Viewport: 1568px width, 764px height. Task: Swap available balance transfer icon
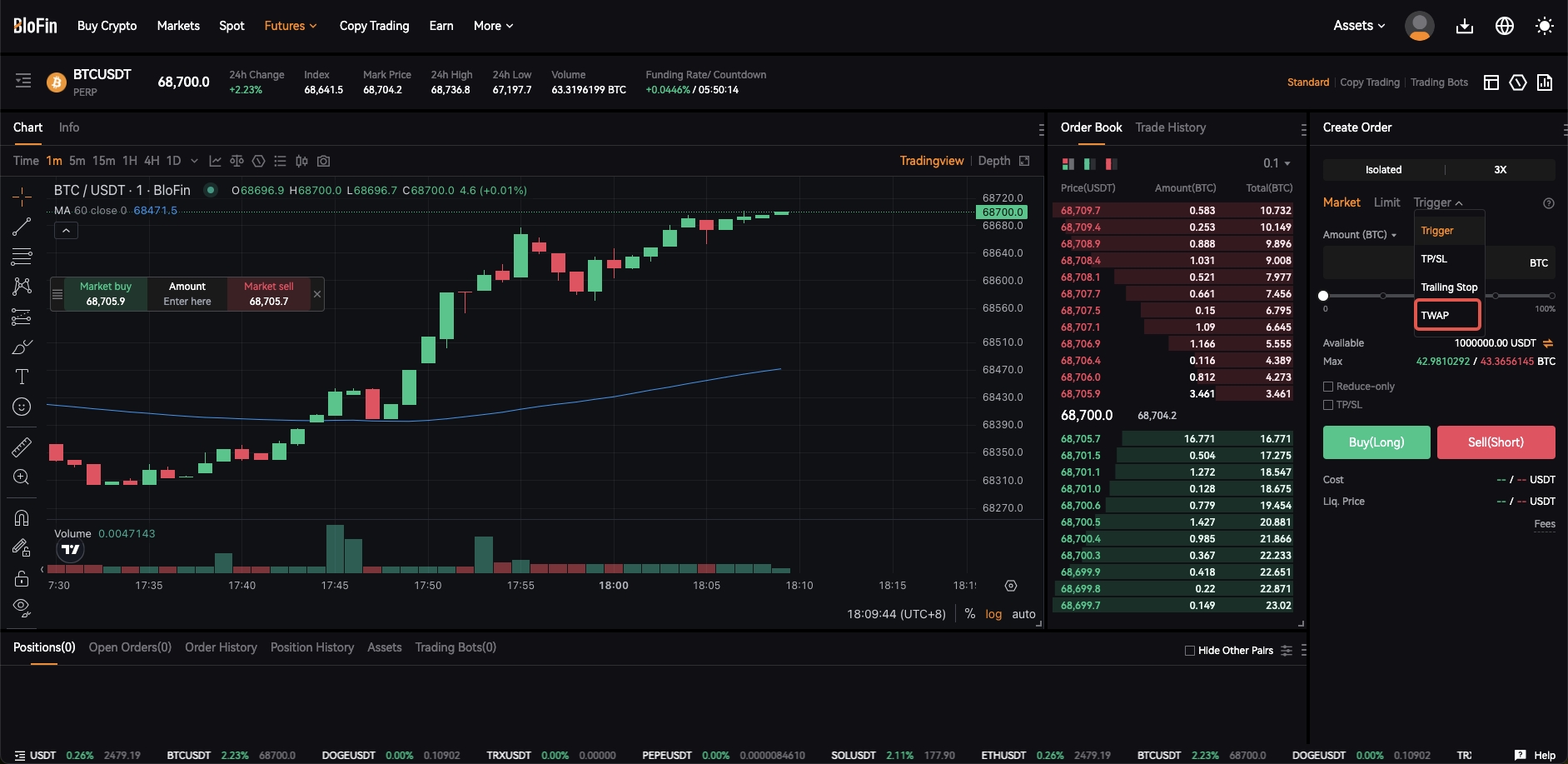1548,343
